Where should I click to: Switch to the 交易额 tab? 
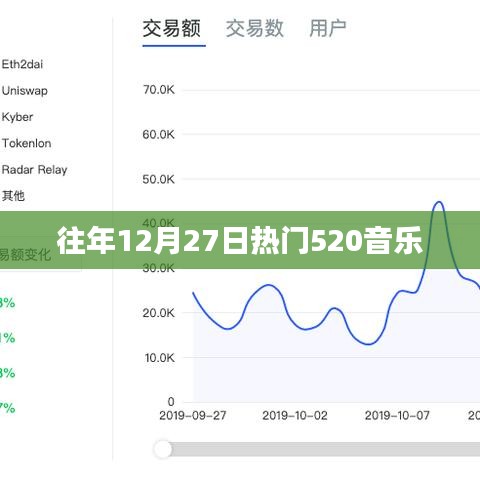coord(172,28)
